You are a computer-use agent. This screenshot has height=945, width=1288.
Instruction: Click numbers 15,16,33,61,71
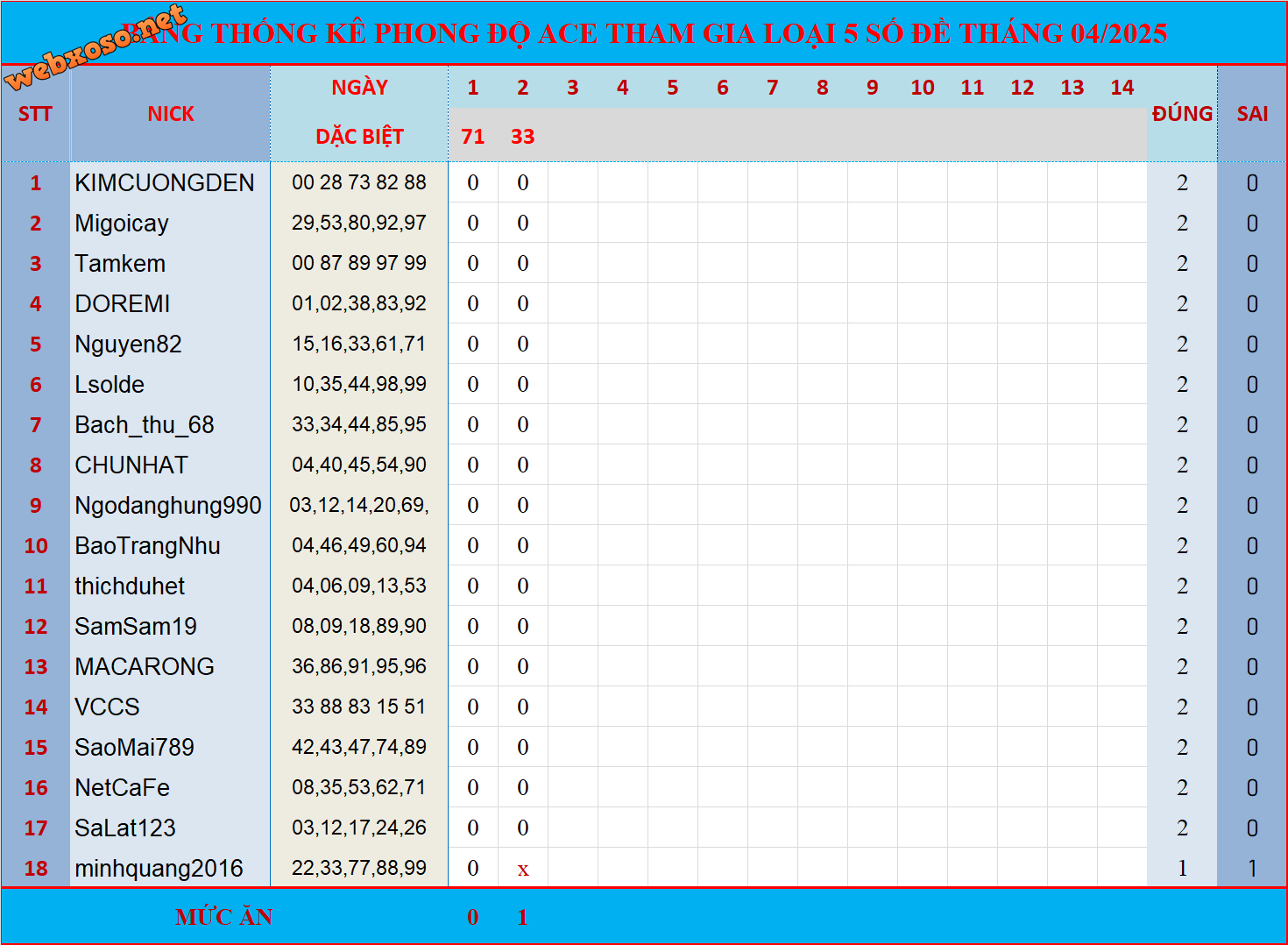pyautogui.click(x=359, y=344)
